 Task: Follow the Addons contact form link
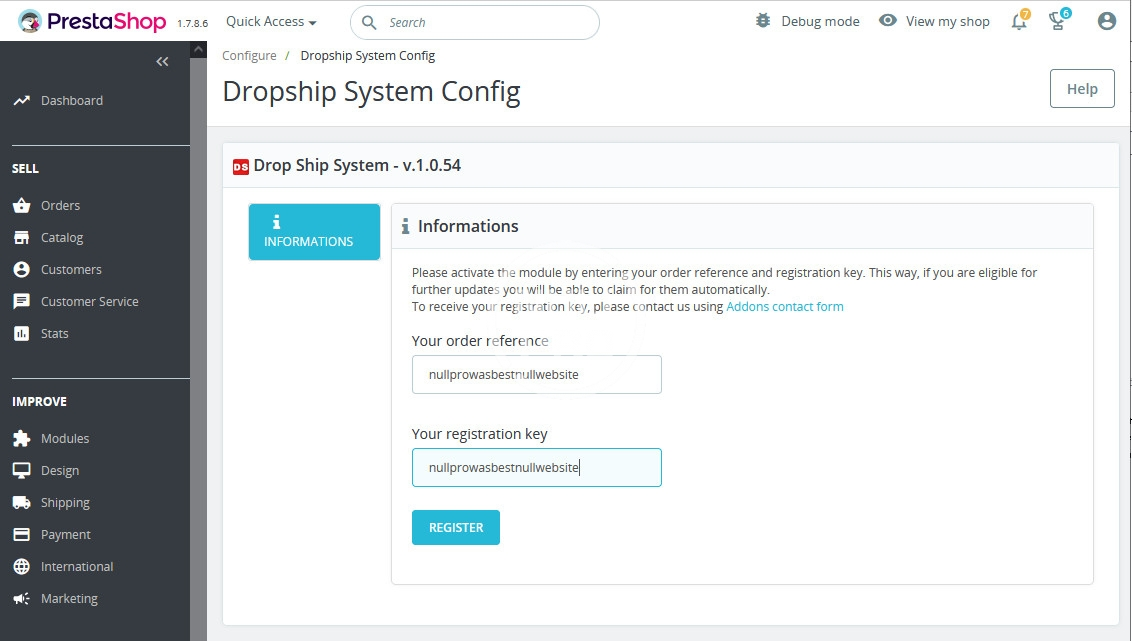pos(785,307)
